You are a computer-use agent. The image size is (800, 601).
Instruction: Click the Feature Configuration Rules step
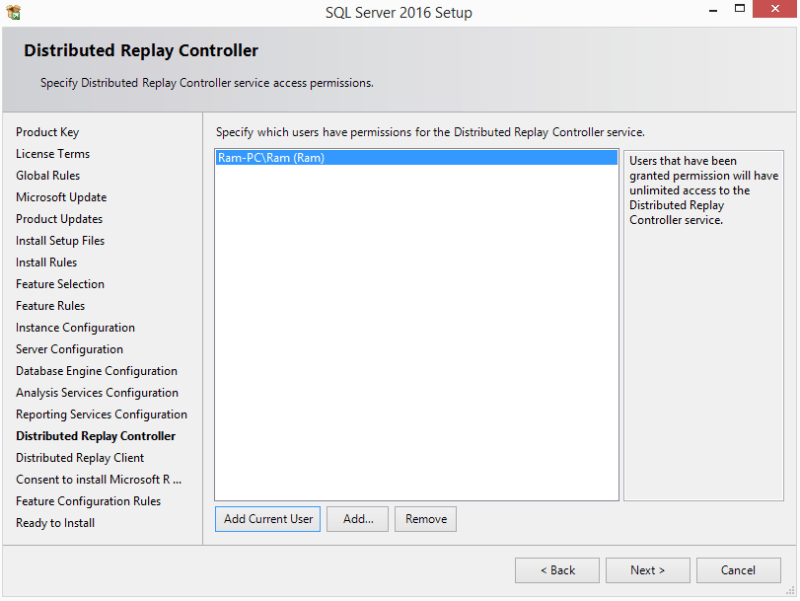pyautogui.click(x=88, y=501)
